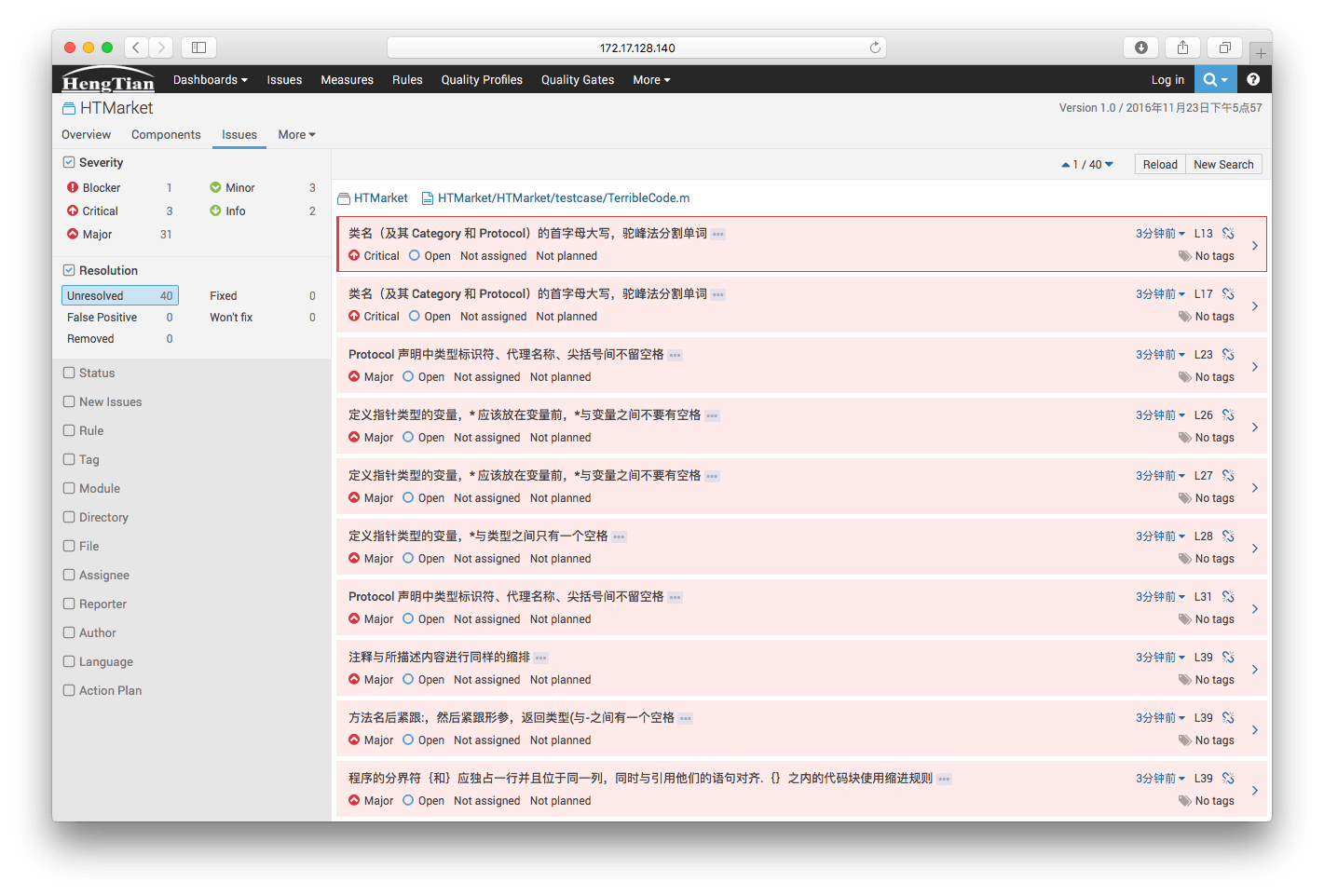Click the New Search button
1324x896 pixels.
1223,165
